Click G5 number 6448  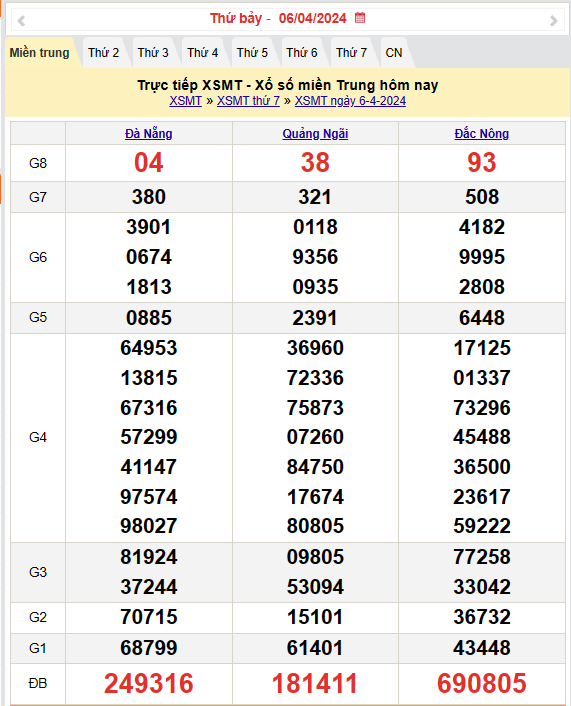[x=482, y=318]
